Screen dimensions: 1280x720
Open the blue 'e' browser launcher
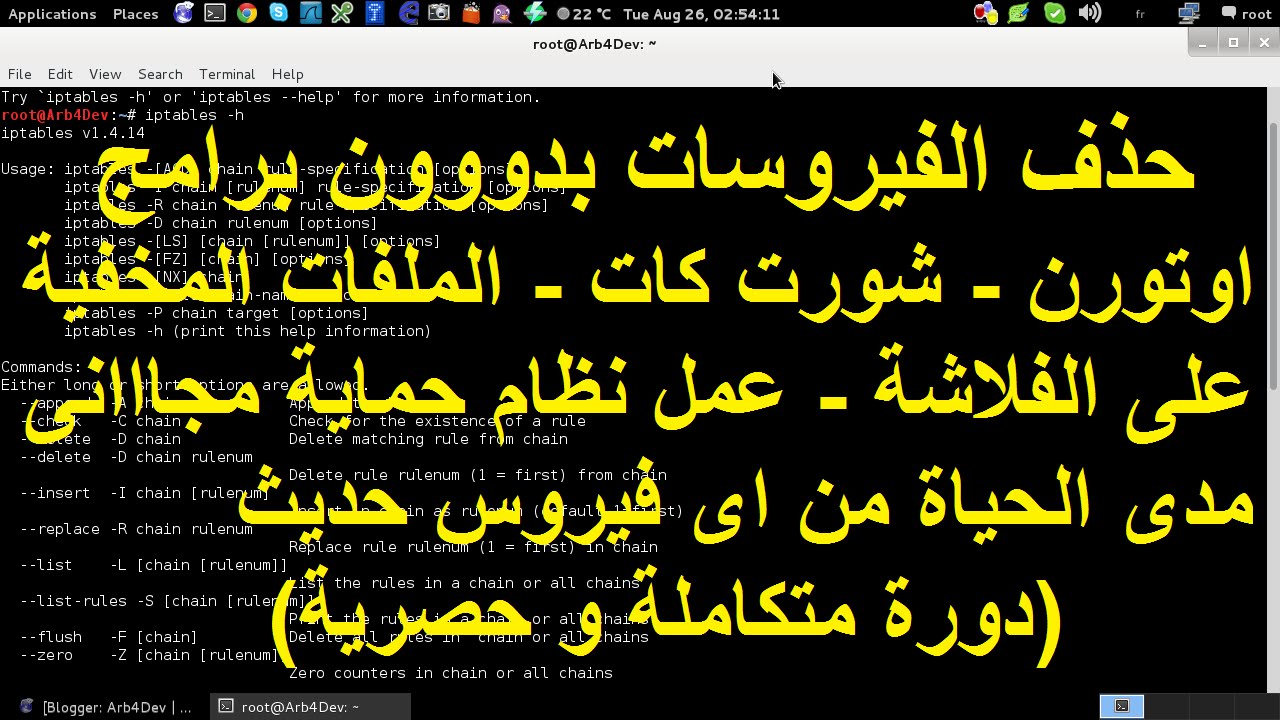(407, 13)
